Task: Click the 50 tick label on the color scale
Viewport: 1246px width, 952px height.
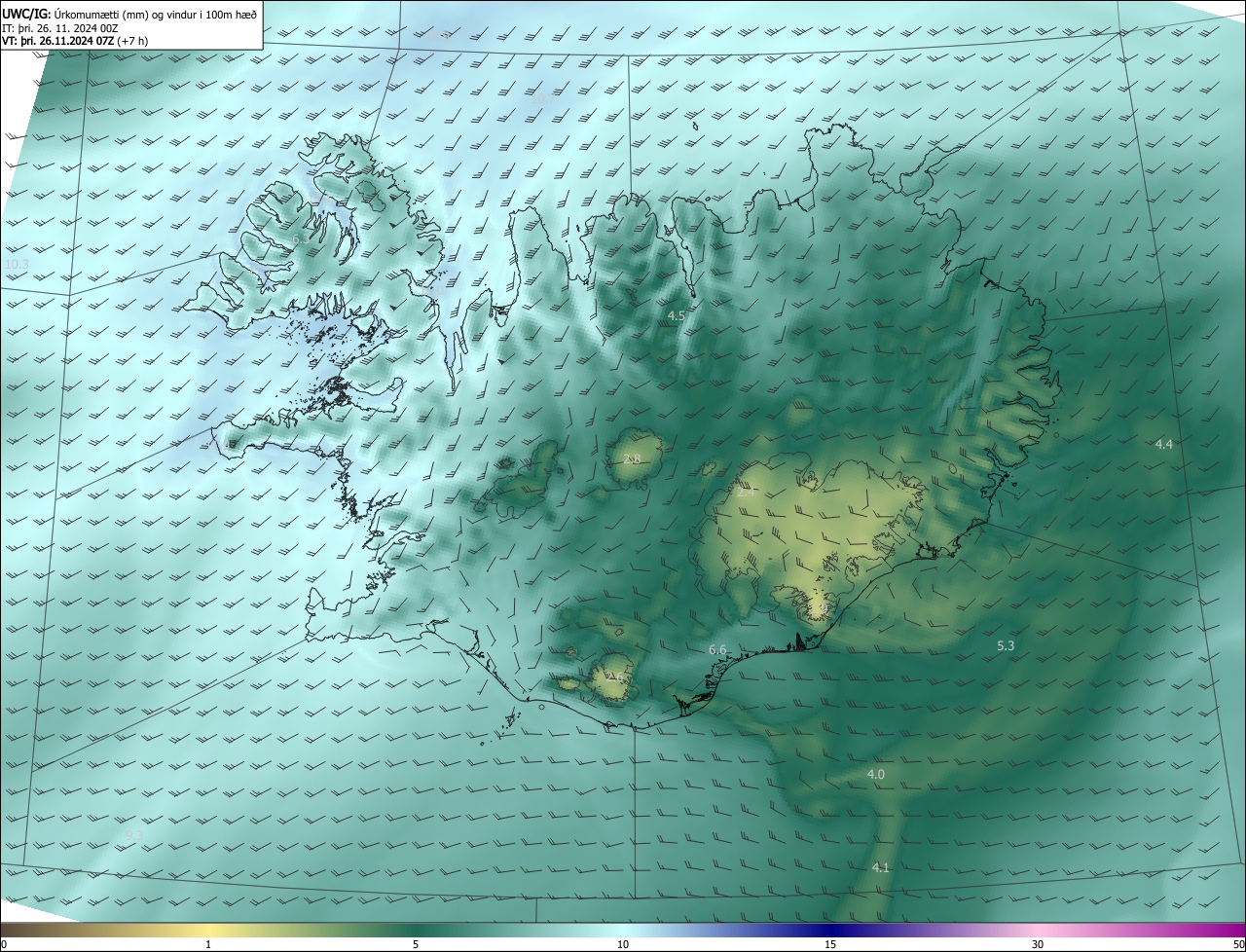Action: click(1238, 944)
